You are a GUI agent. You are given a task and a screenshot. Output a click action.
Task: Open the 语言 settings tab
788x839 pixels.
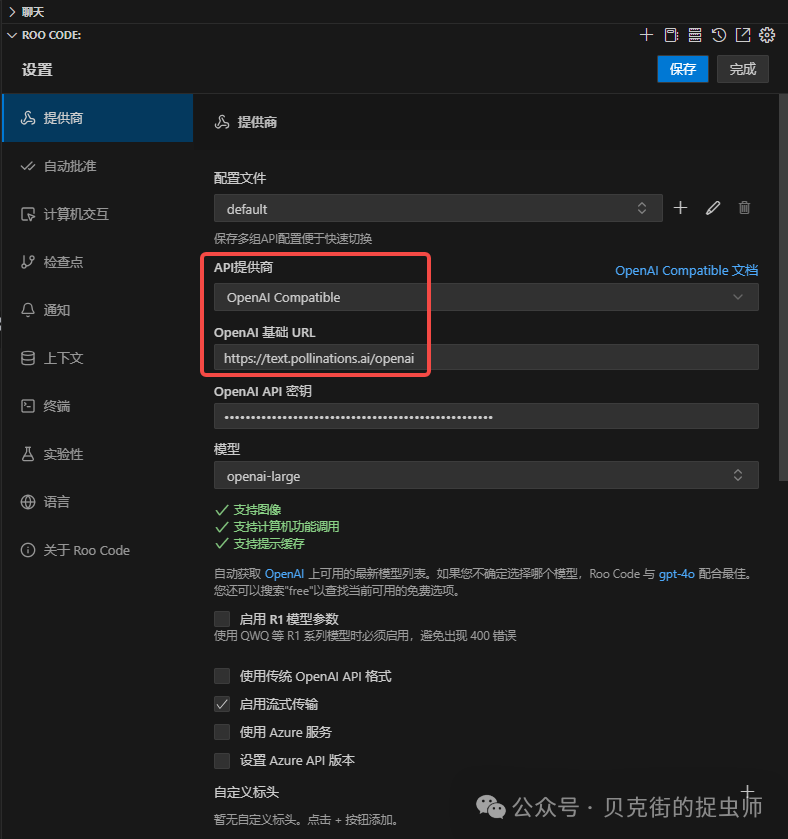point(98,502)
